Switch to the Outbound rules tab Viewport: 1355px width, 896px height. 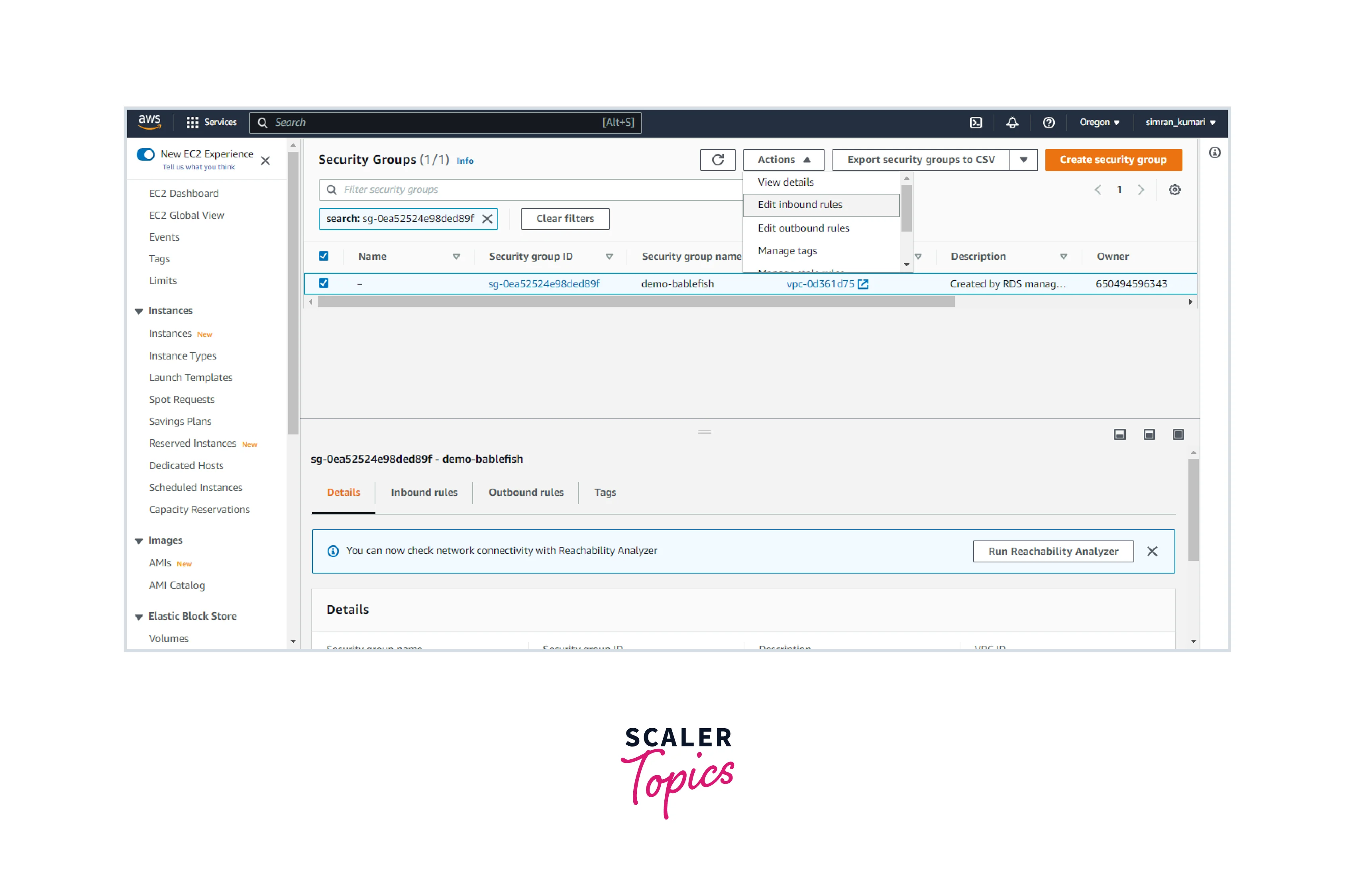pos(526,493)
